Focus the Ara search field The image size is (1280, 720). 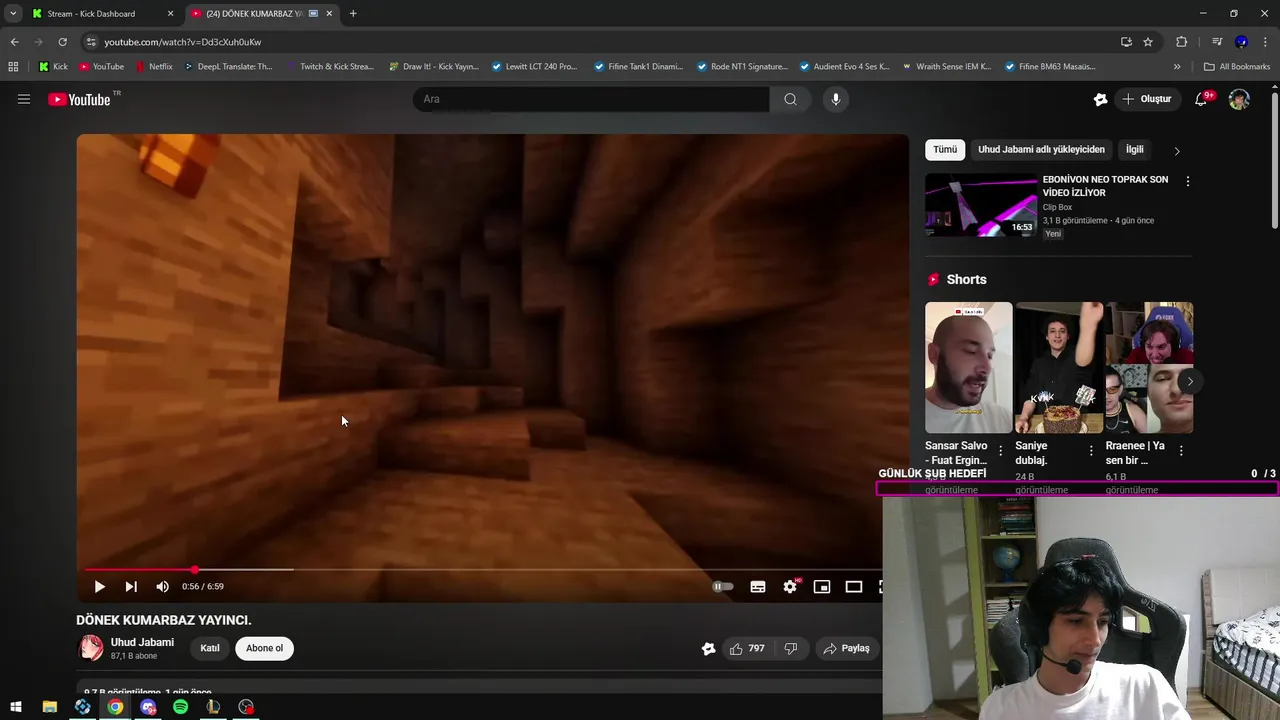pos(591,99)
